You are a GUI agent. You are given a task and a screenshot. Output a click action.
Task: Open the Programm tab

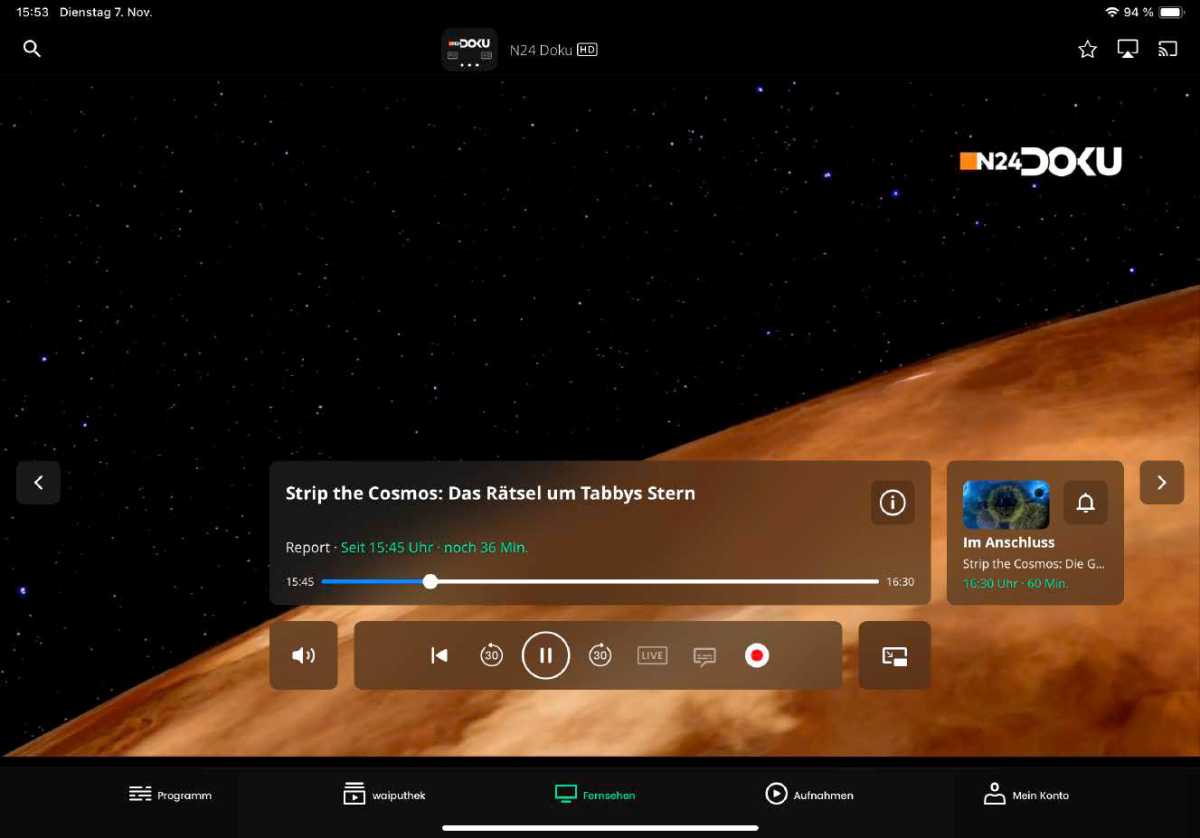(171, 795)
